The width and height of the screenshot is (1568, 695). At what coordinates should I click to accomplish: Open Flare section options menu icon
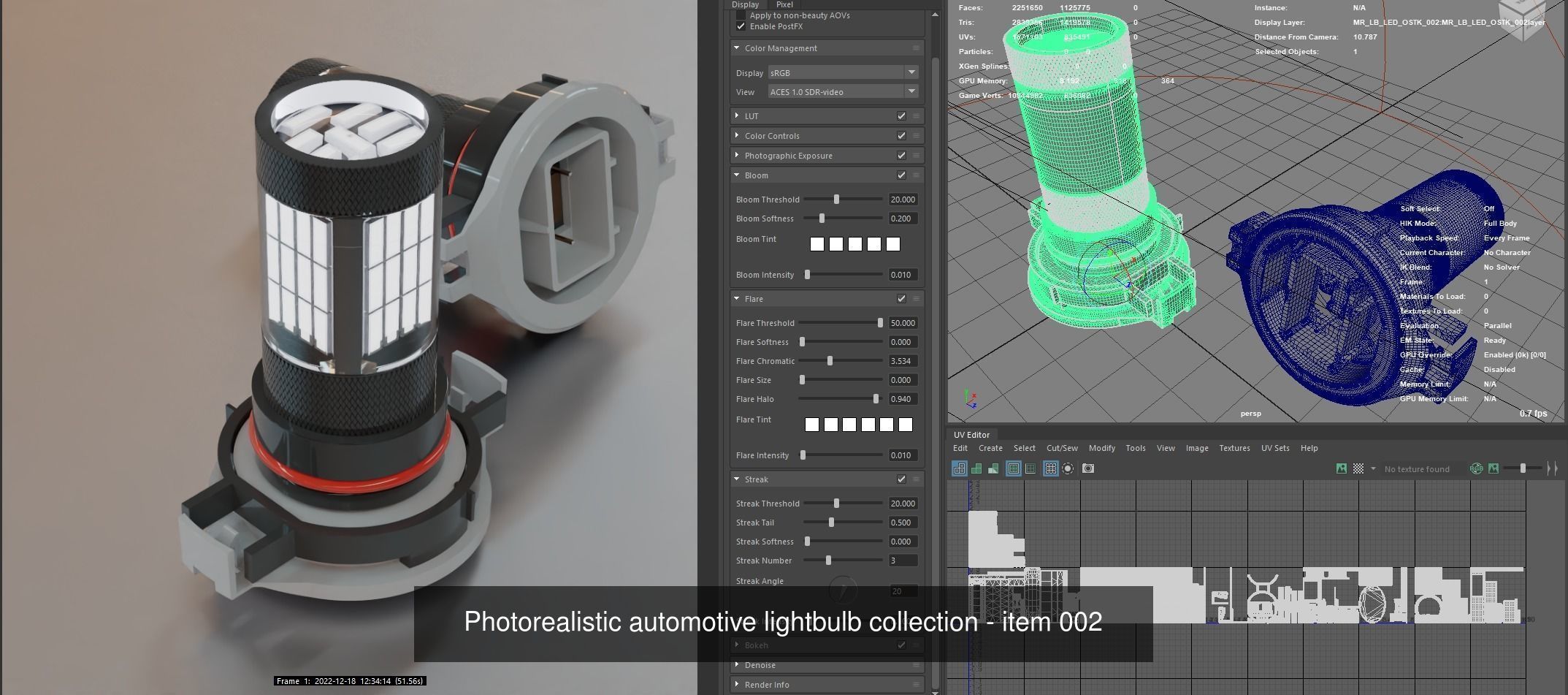point(916,299)
